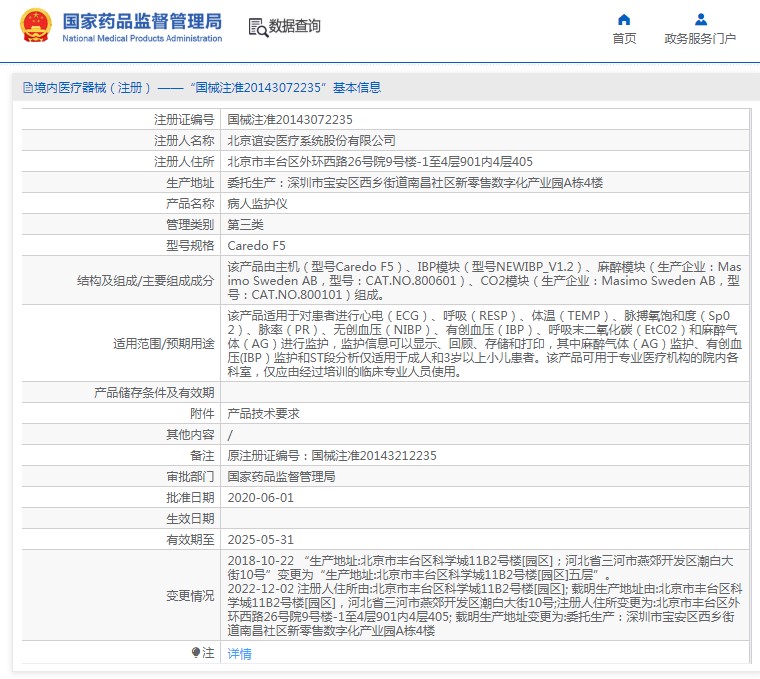Screen dimensions: 760x679
Task: Click the approval date 2020-06-01
Action: coord(260,497)
